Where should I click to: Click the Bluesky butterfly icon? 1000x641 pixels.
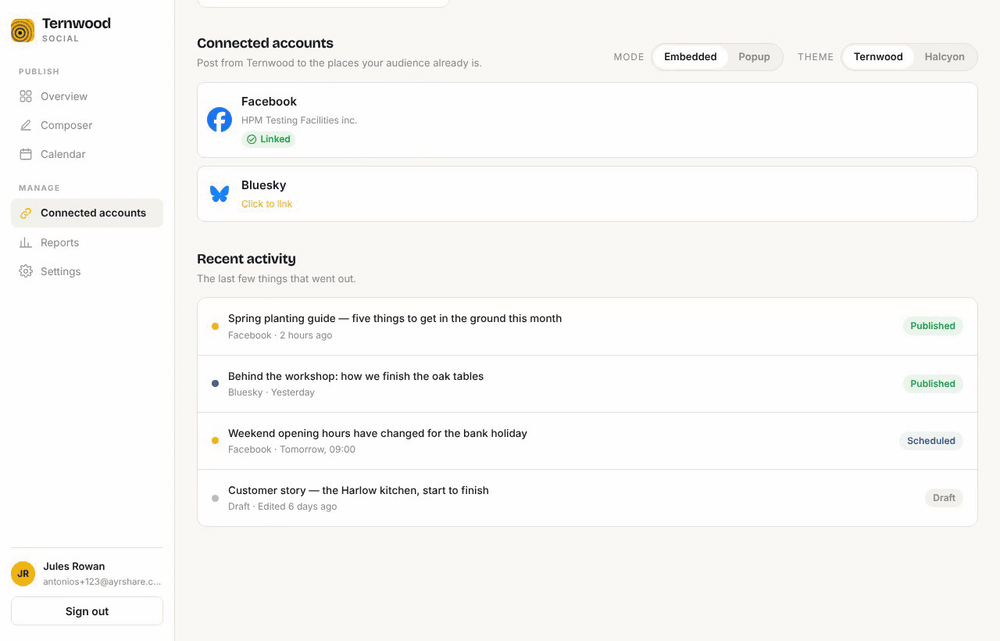219,194
